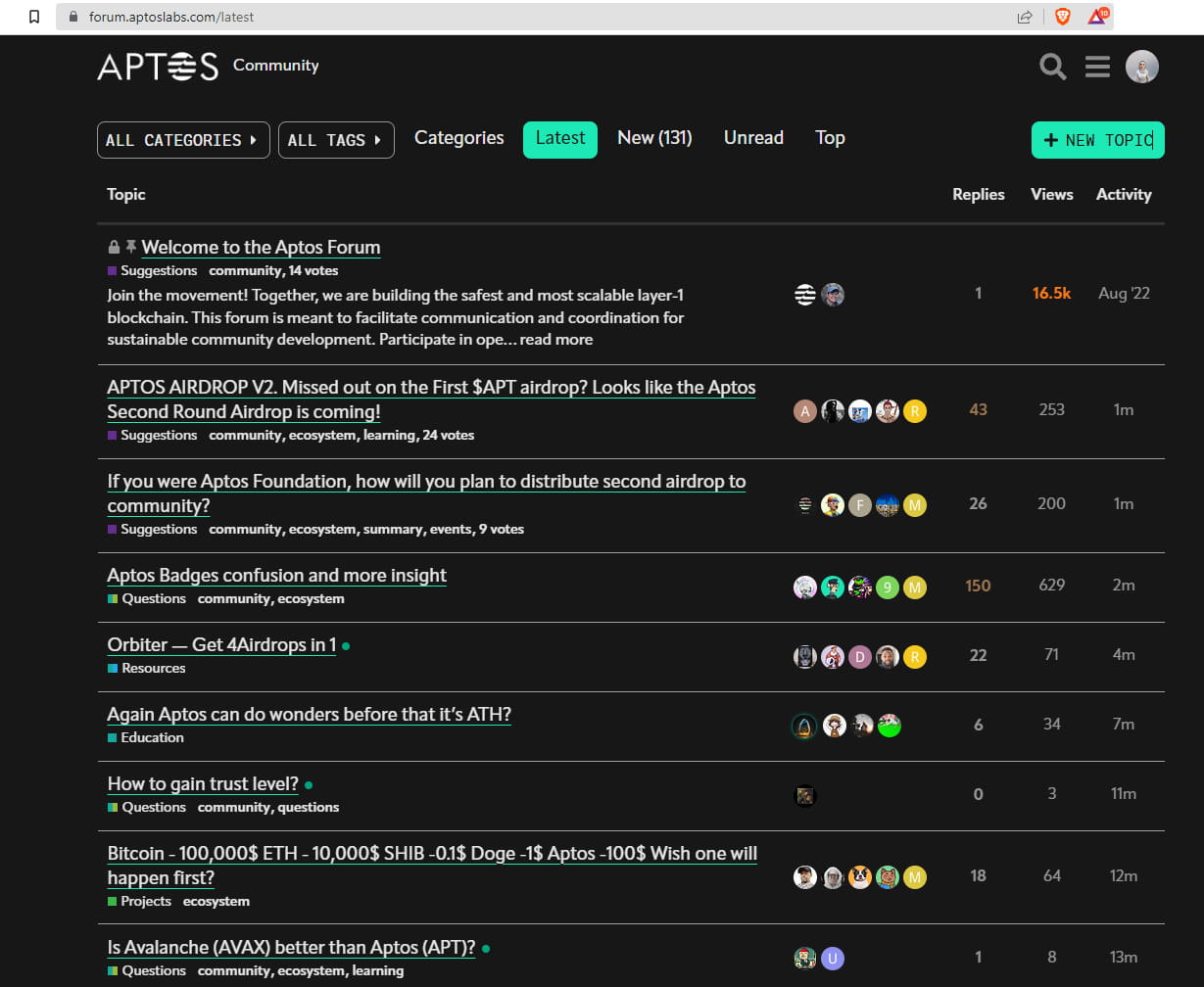The image size is (1204, 987).
Task: Click the Brave shields icon
Action: 1063,16
